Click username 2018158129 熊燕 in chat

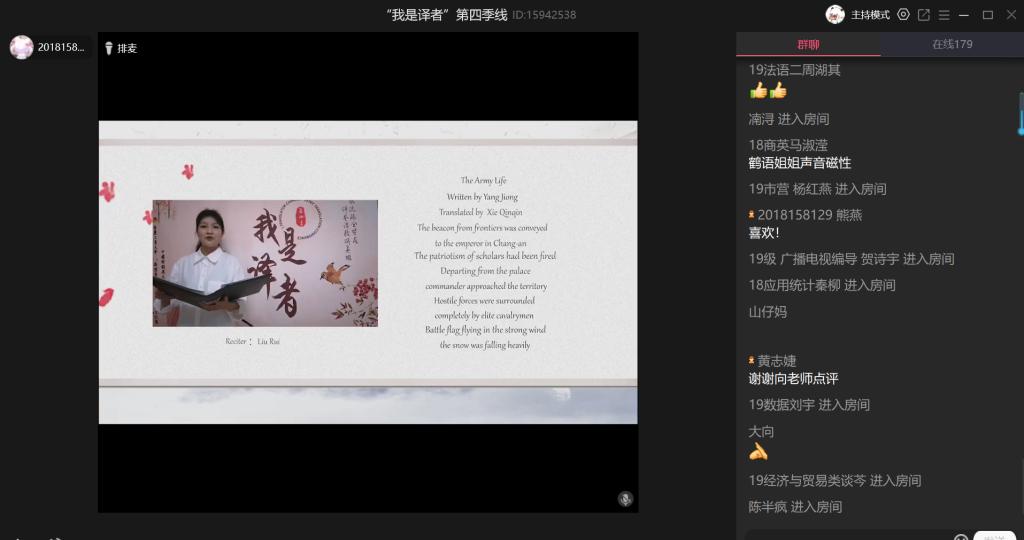click(x=809, y=215)
